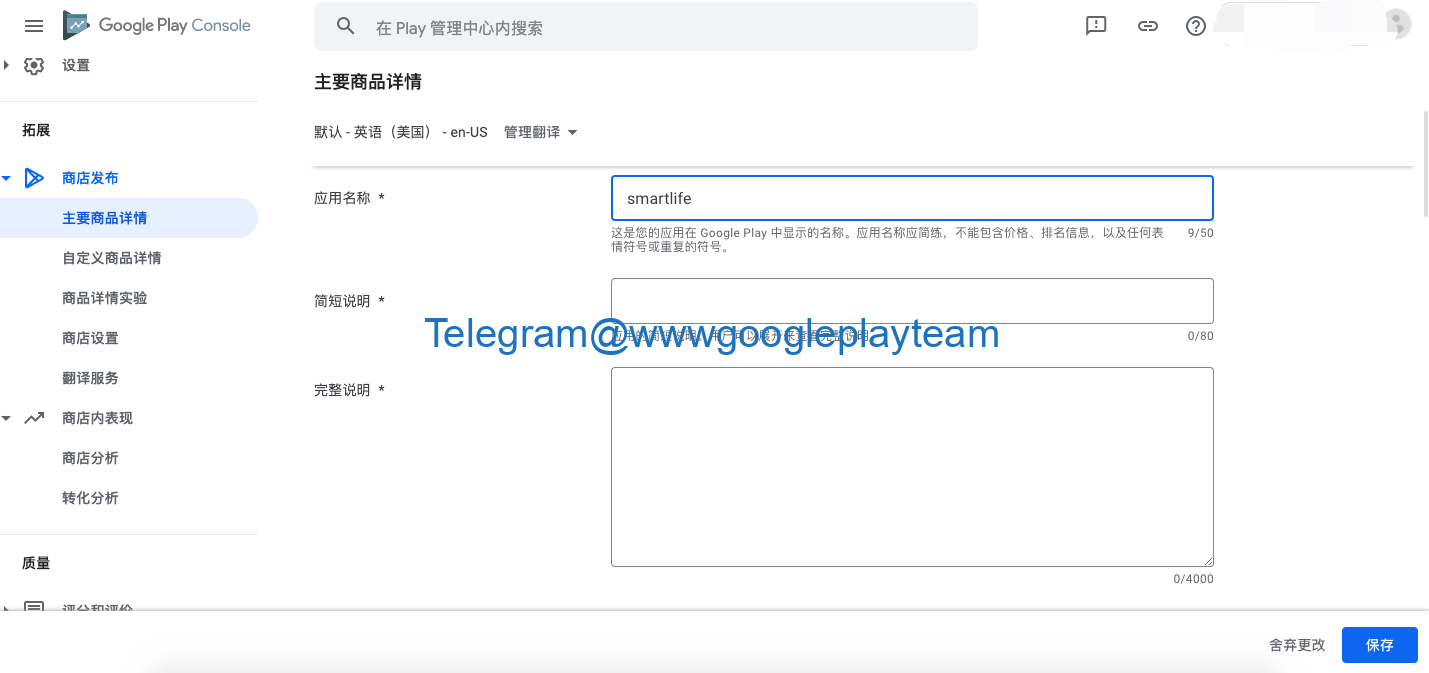Screen dimensions: 1429x673
Task: Open the 管理翻译 dropdown
Action: coord(541,132)
